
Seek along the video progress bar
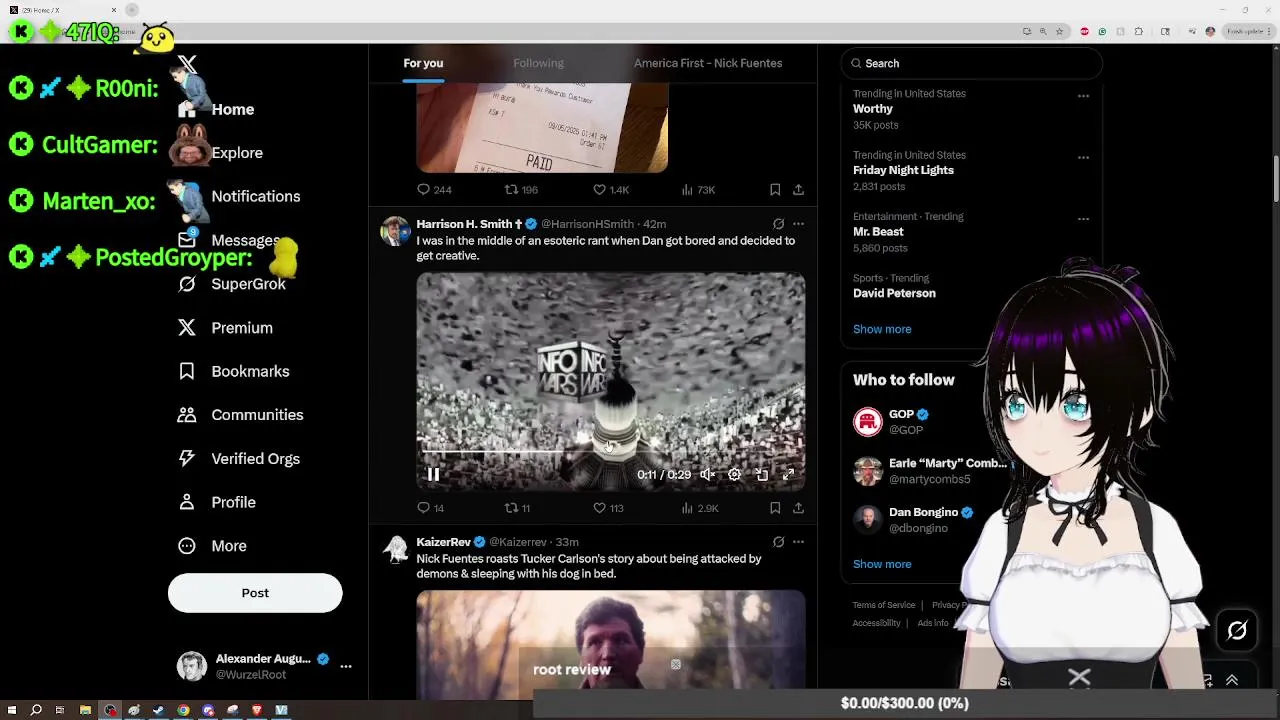click(x=611, y=453)
